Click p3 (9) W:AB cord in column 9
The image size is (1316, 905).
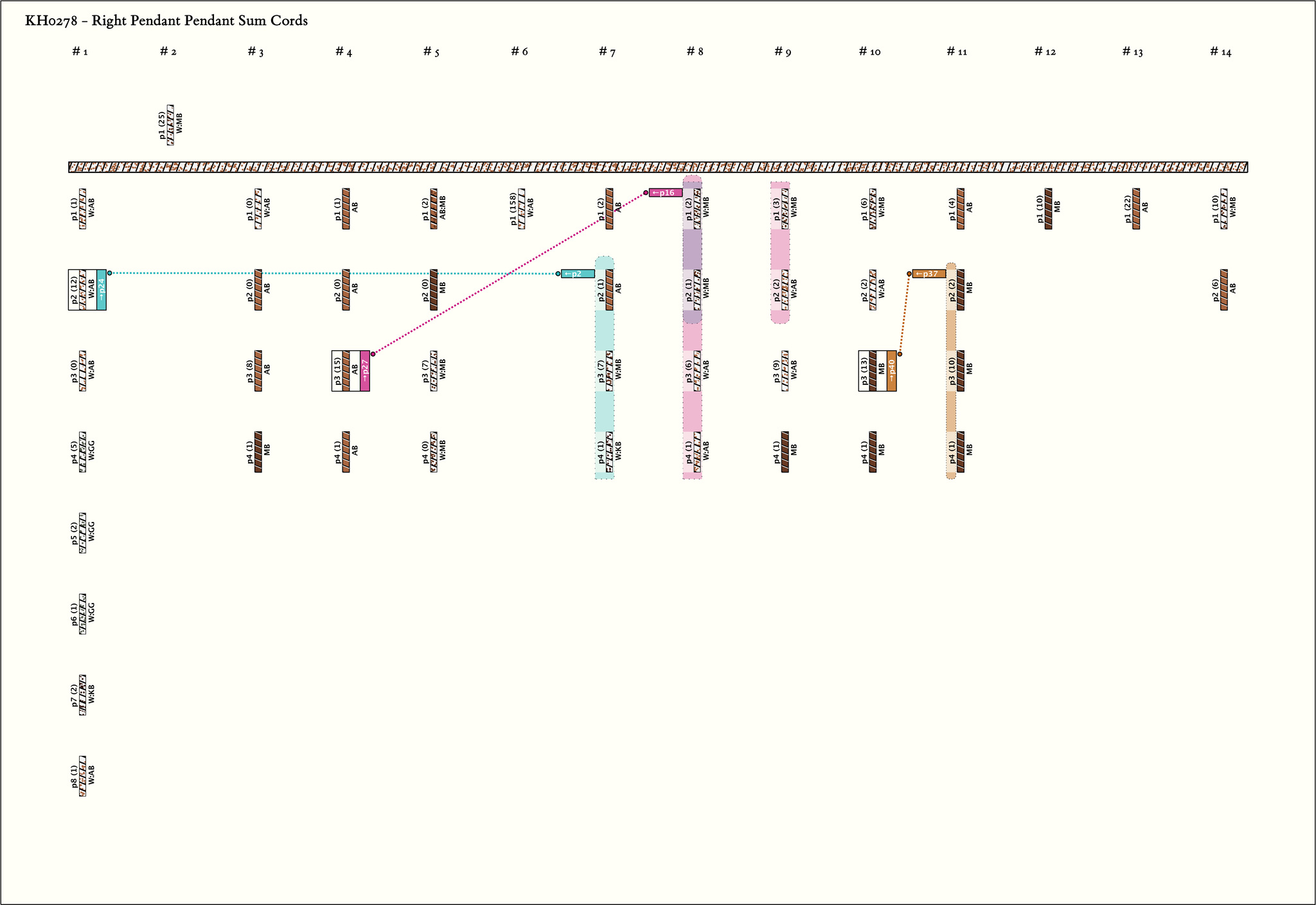[x=785, y=371]
